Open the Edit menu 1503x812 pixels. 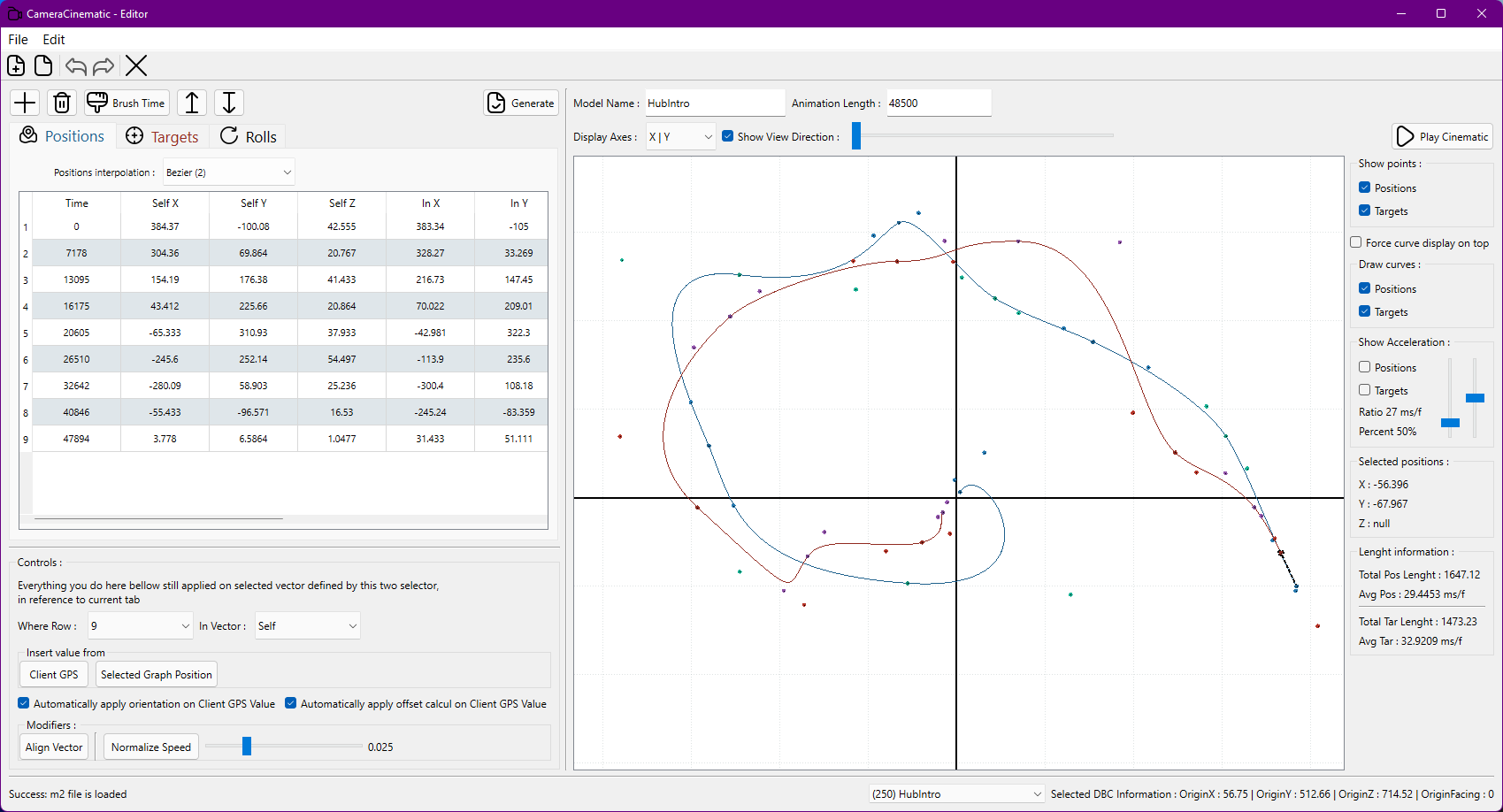pyautogui.click(x=54, y=40)
